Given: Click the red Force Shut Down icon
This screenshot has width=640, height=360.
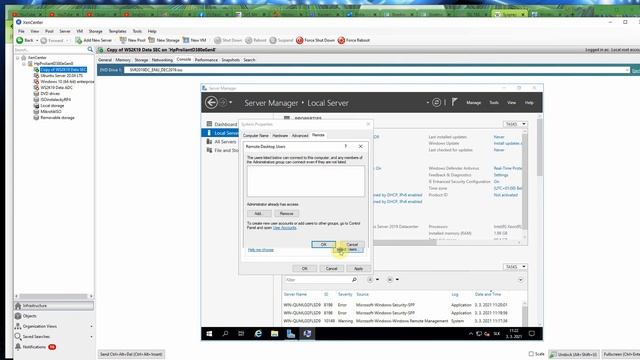Looking at the screenshot, I should click(300, 40).
